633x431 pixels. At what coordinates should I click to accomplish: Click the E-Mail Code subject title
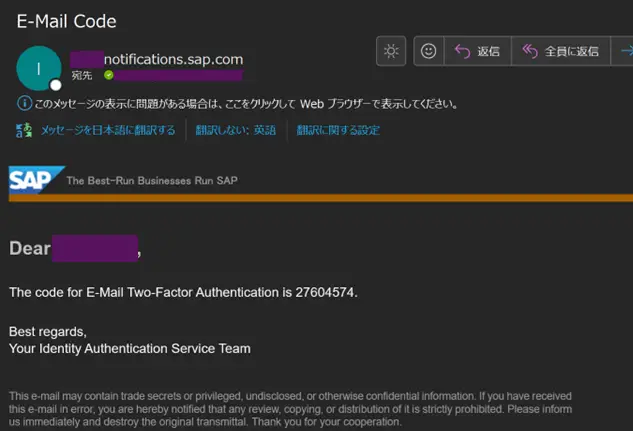pos(66,21)
